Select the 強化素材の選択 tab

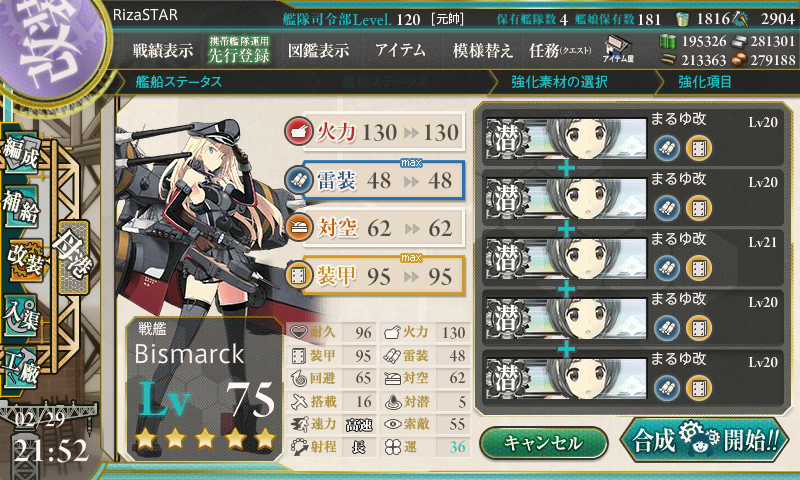pyautogui.click(x=559, y=82)
